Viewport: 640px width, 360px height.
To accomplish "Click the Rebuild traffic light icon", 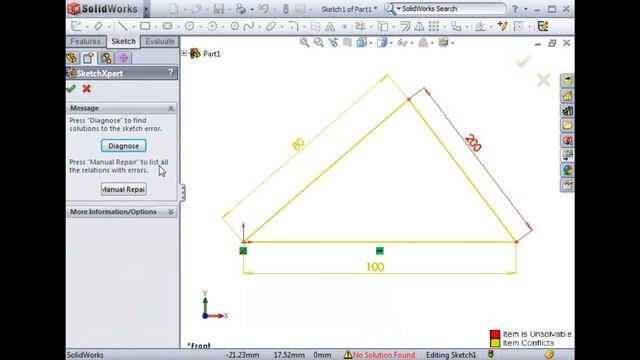I will point(286,9).
